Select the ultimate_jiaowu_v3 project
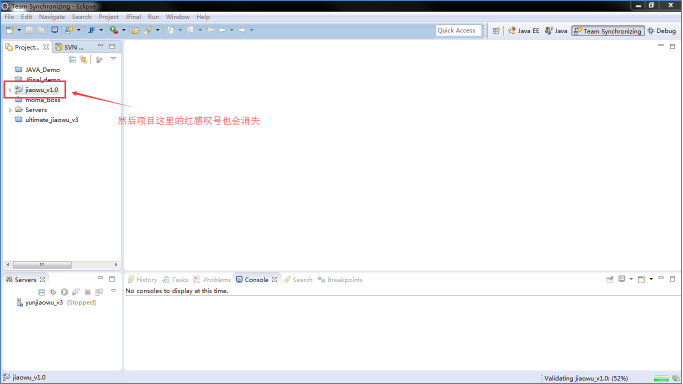Viewport: 683px width, 384px height. click(x=47, y=120)
